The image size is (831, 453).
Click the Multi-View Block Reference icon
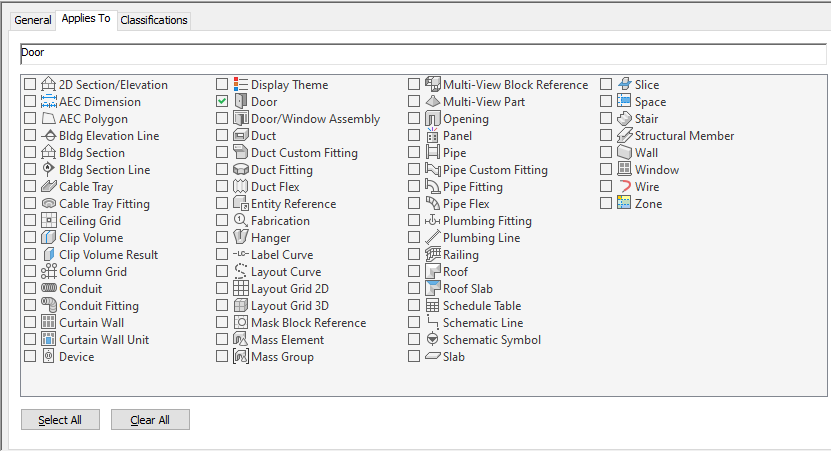coord(432,85)
